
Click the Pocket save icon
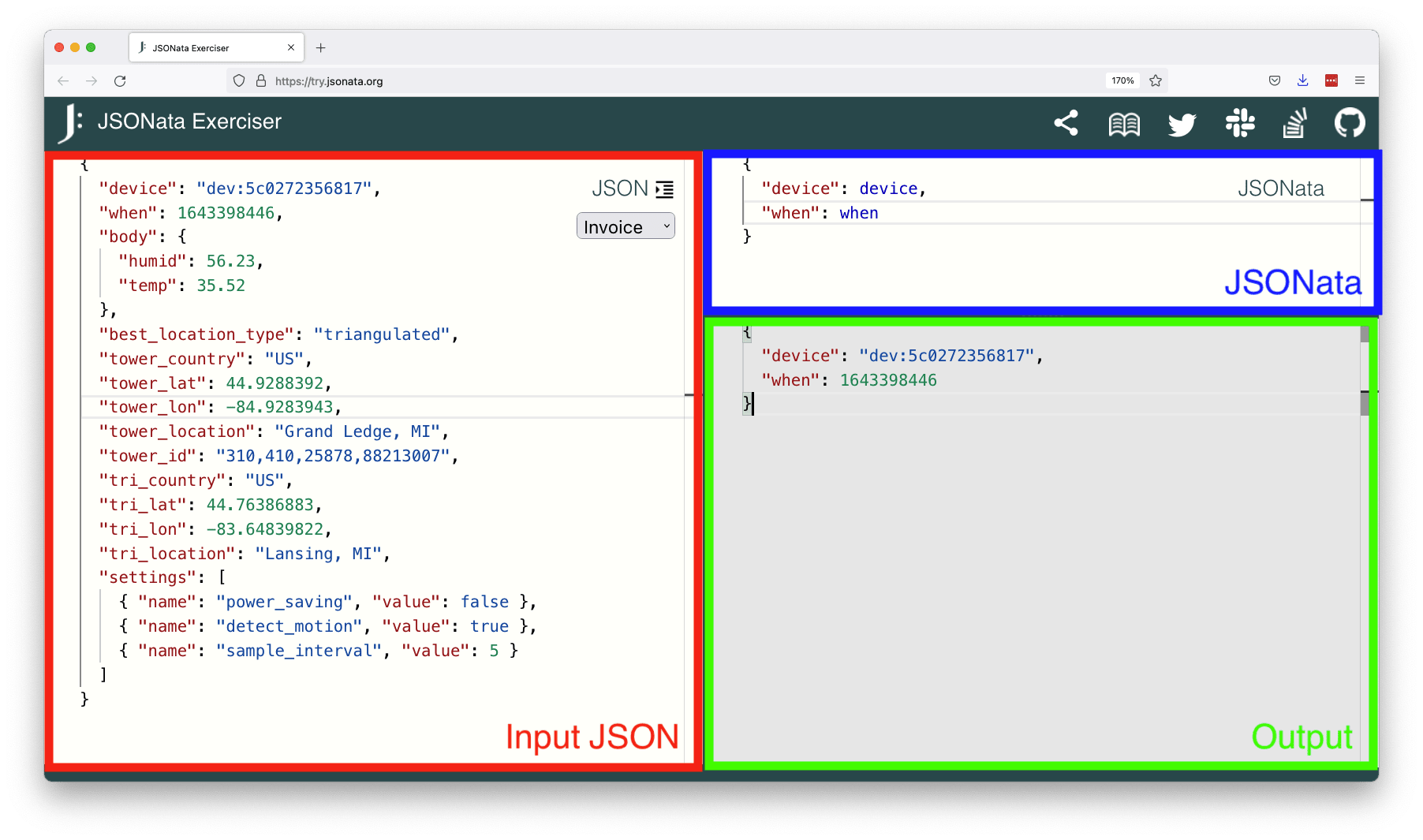(x=1275, y=80)
